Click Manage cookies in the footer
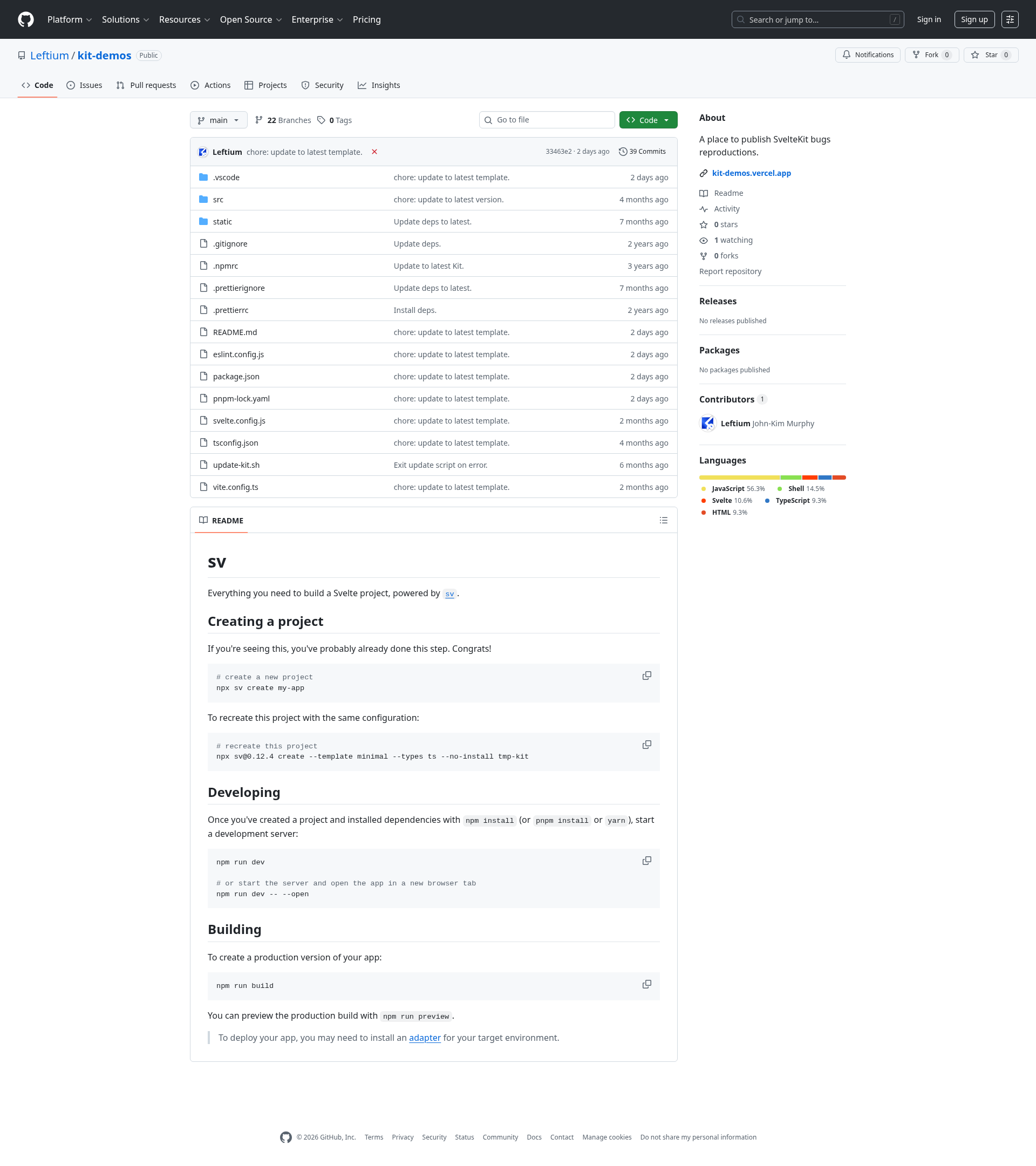1036x1166 pixels. tap(606, 1137)
